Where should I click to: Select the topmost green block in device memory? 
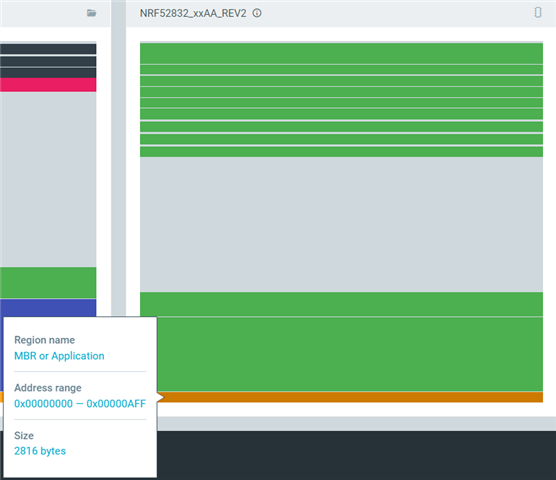tap(341, 54)
